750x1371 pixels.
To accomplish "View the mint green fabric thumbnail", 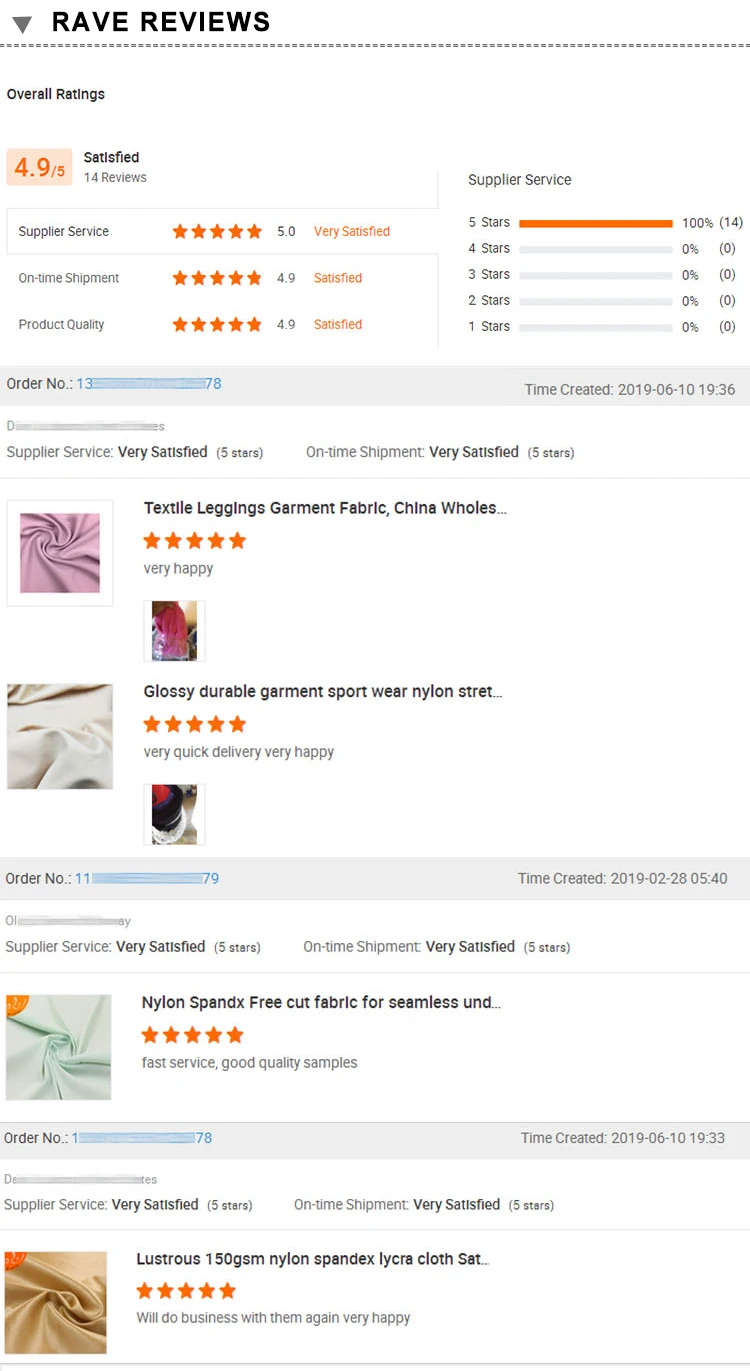I will click(x=58, y=1047).
